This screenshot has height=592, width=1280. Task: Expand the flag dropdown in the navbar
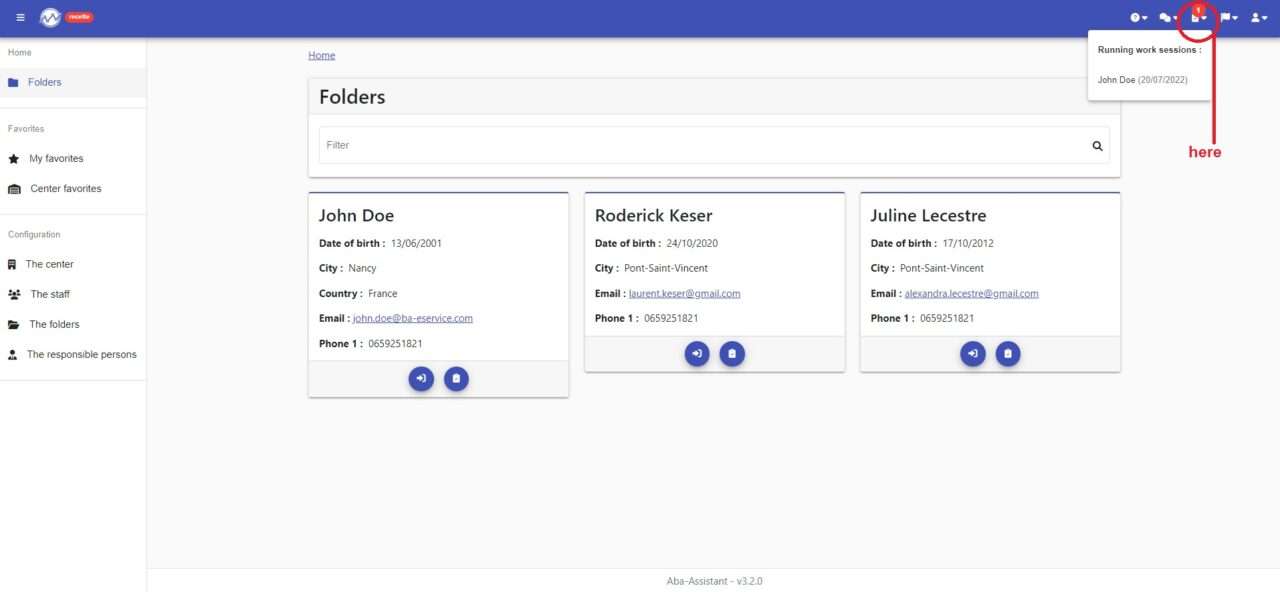(x=1229, y=17)
